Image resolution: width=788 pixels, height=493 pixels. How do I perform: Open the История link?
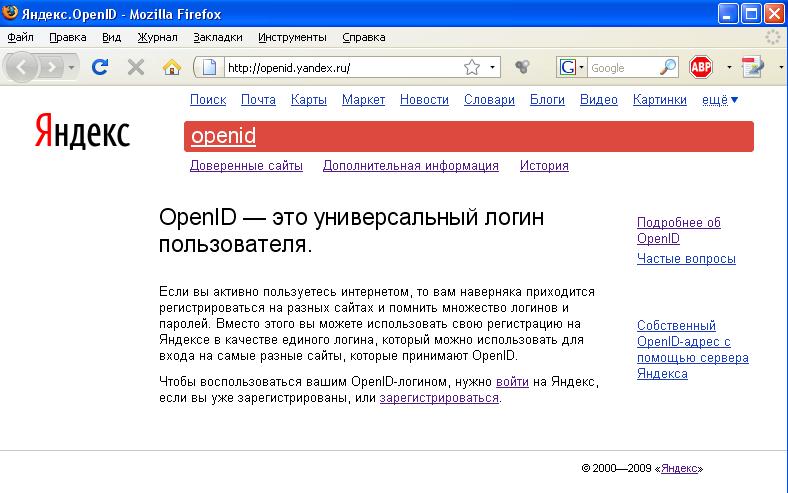point(544,165)
